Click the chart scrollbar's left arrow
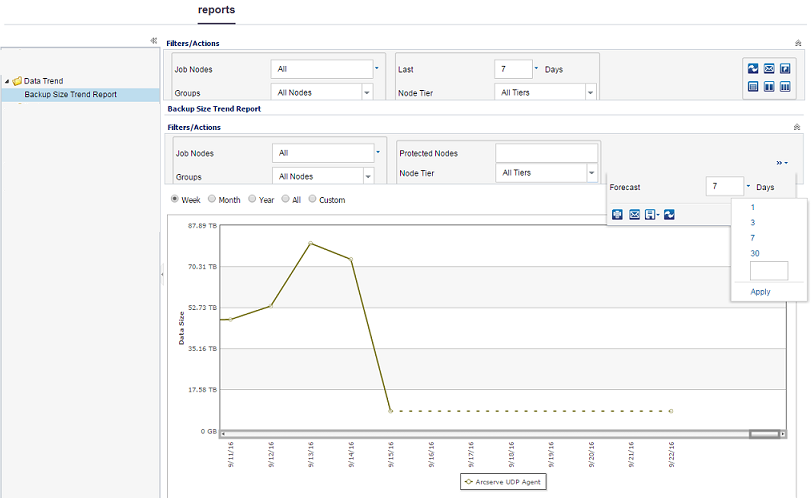The width and height of the screenshot is (812, 498). coord(223,434)
